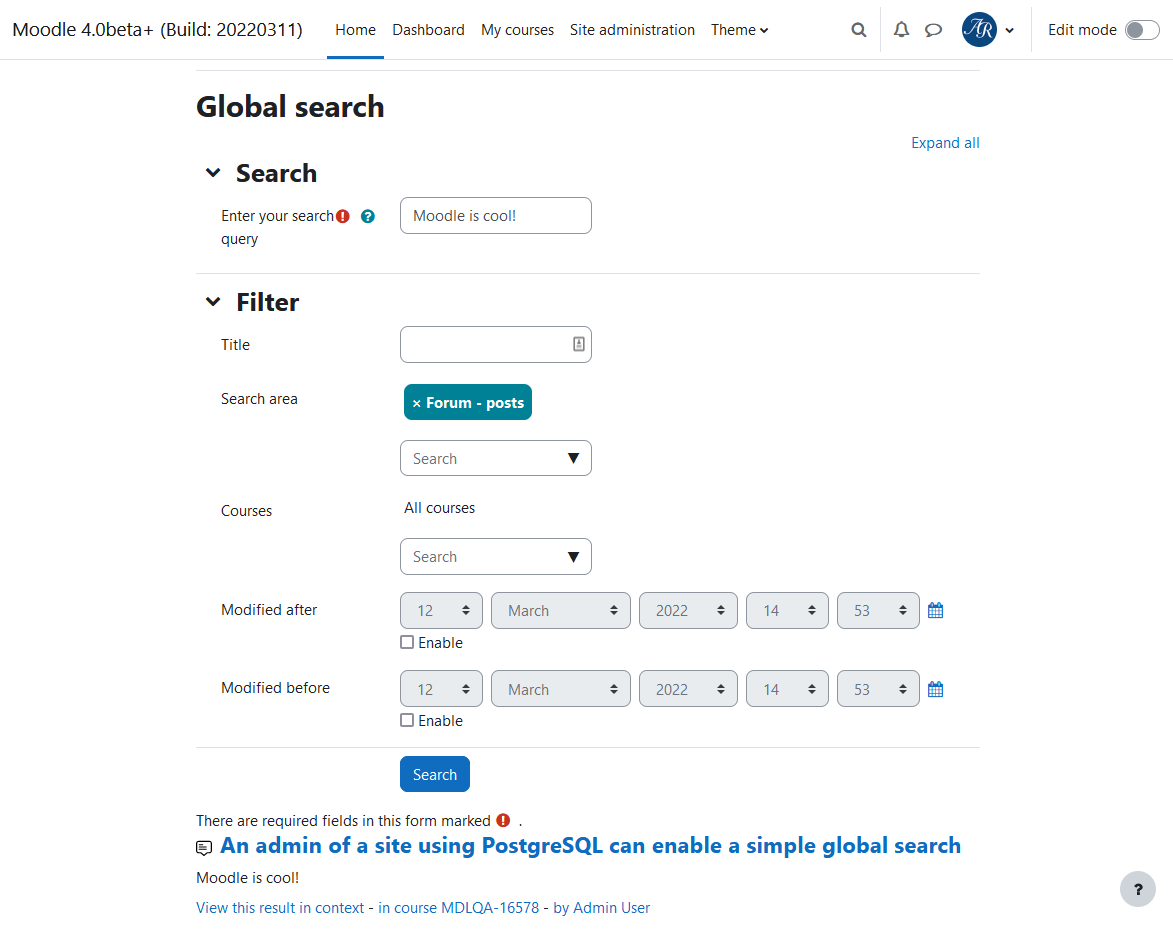Click the All courses text
This screenshot has height=933, width=1173.
pos(439,508)
